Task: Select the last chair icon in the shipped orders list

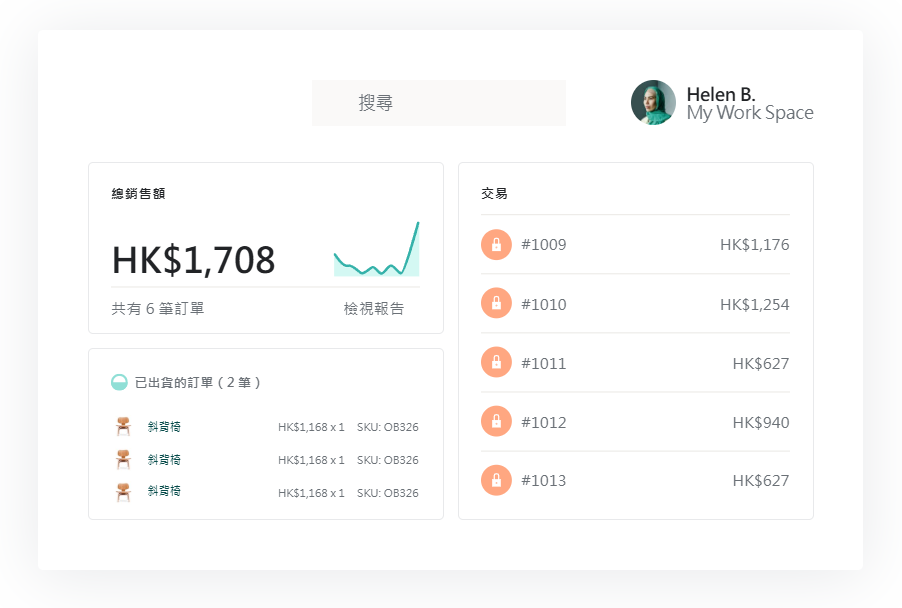Action: [124, 491]
